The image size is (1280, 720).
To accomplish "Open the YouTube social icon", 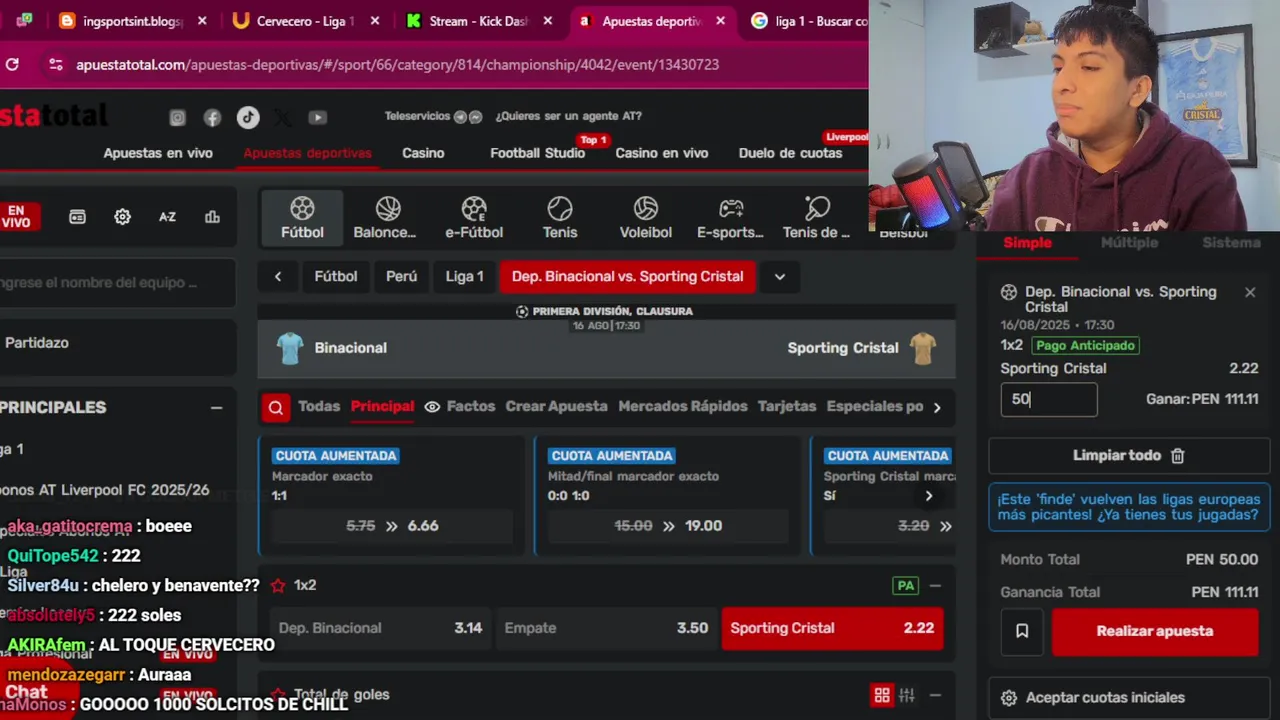I will (317, 117).
